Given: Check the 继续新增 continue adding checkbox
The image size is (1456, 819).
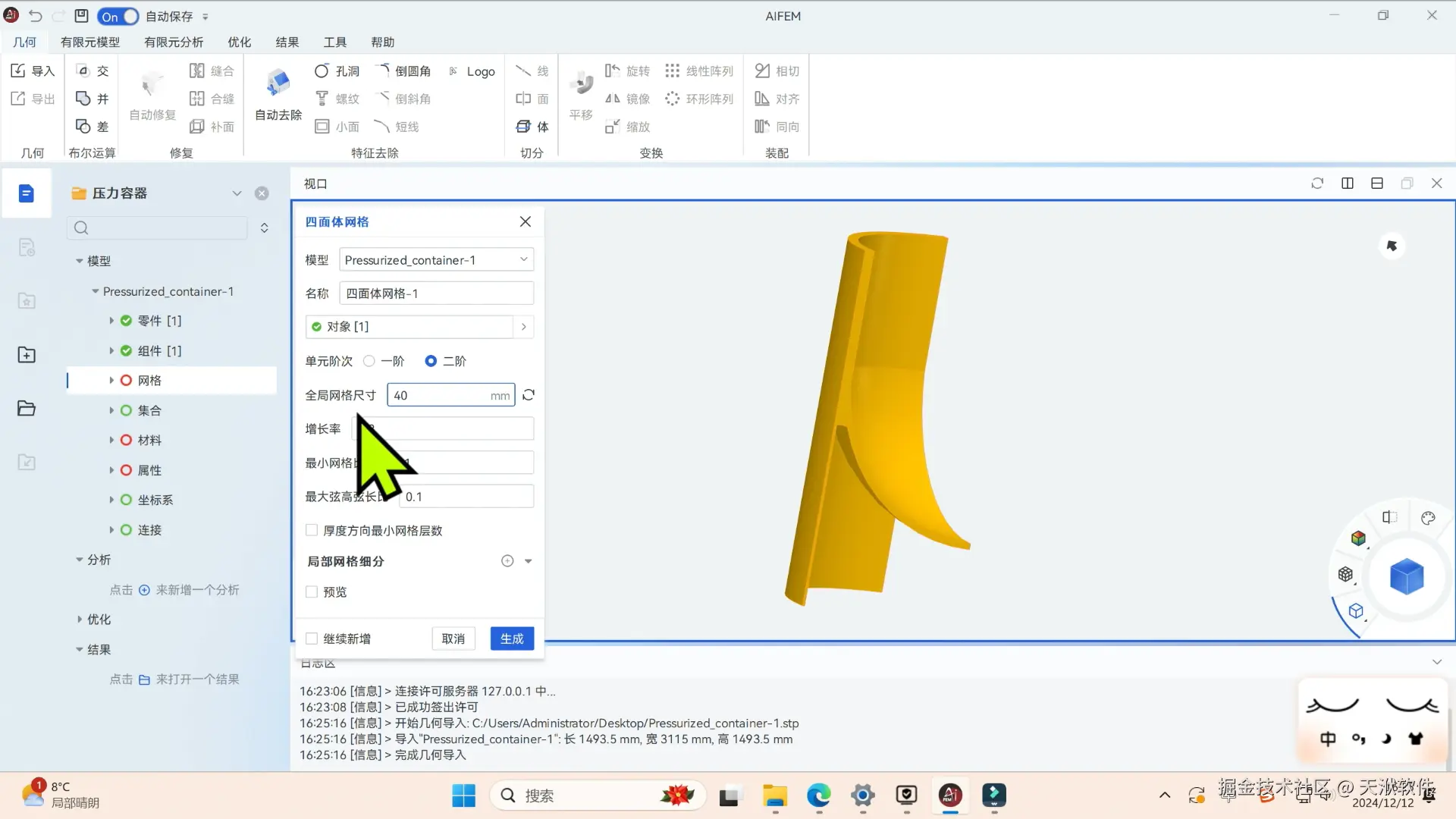Looking at the screenshot, I should pyautogui.click(x=312, y=639).
